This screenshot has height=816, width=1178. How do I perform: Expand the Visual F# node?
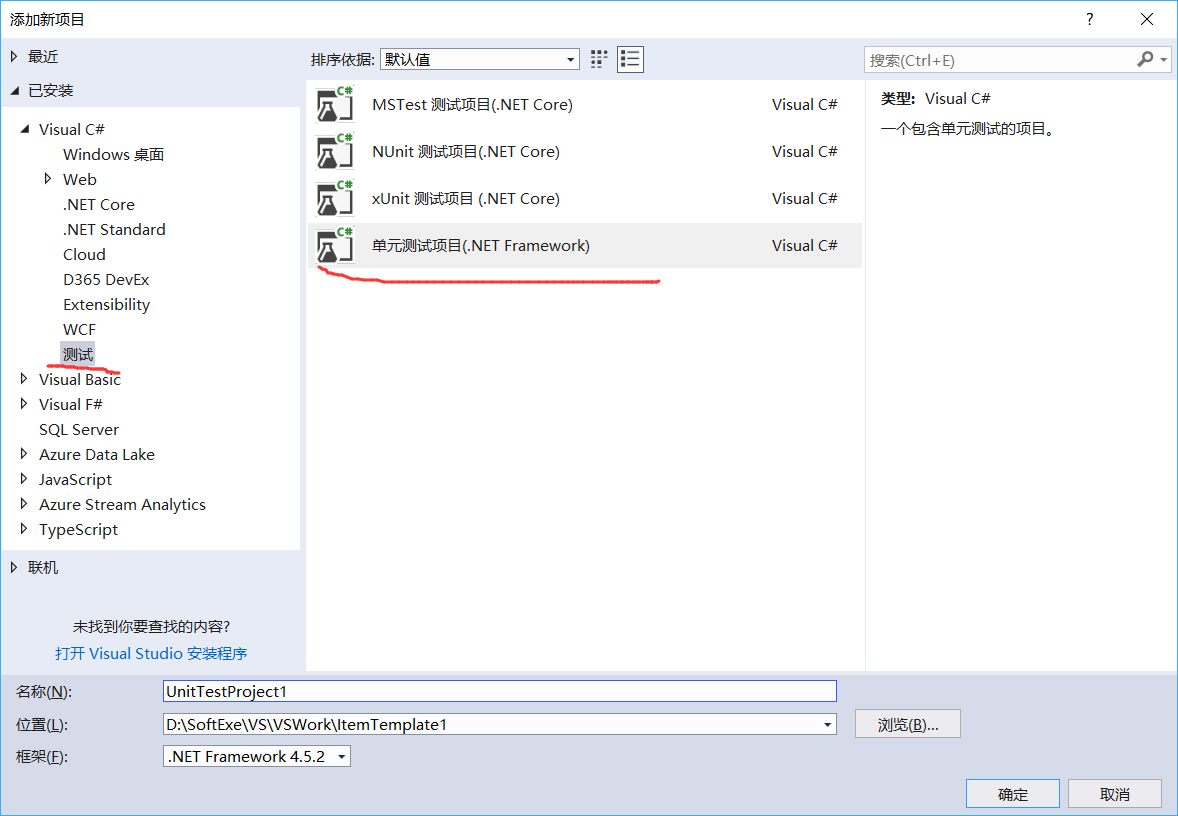[24, 403]
